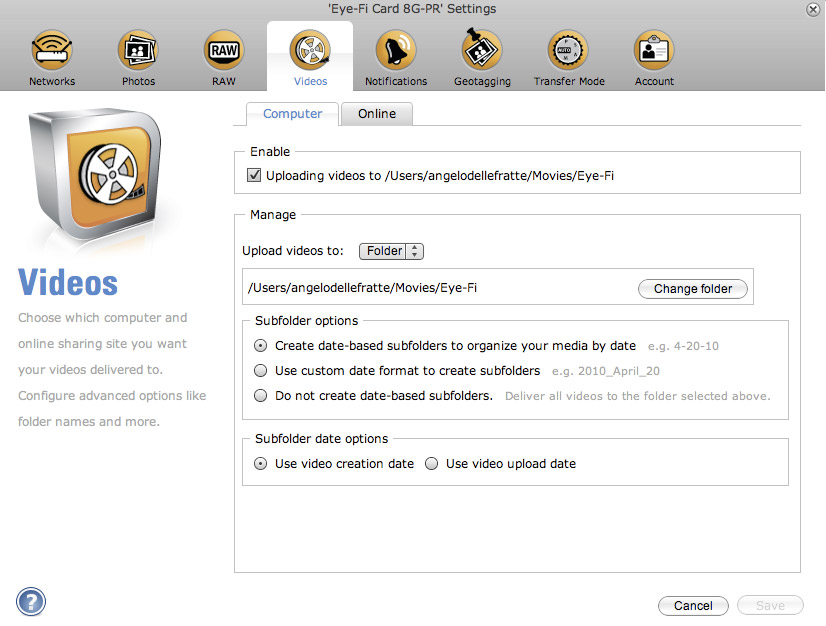Switch to the Online tab
Viewport: 826px width, 626px height.
(x=377, y=114)
